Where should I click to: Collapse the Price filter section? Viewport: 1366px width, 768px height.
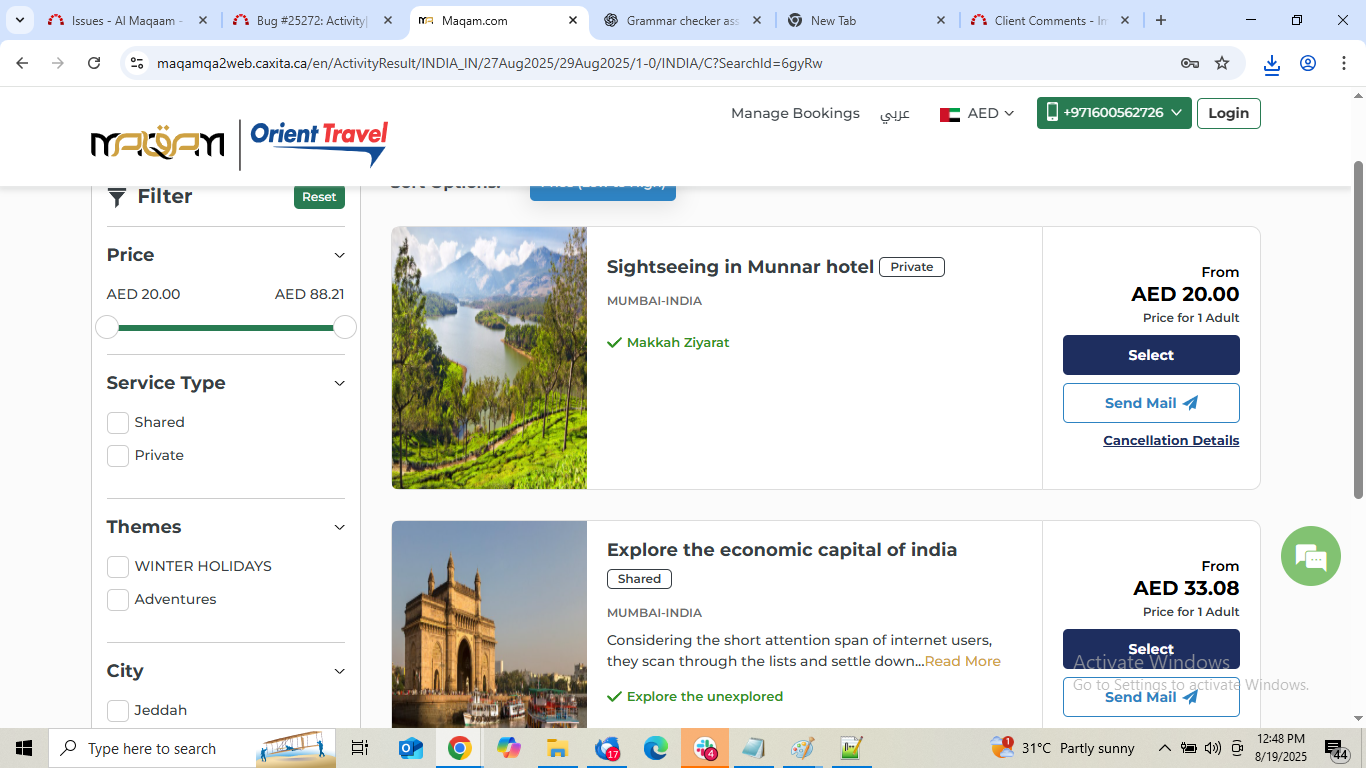(339, 256)
